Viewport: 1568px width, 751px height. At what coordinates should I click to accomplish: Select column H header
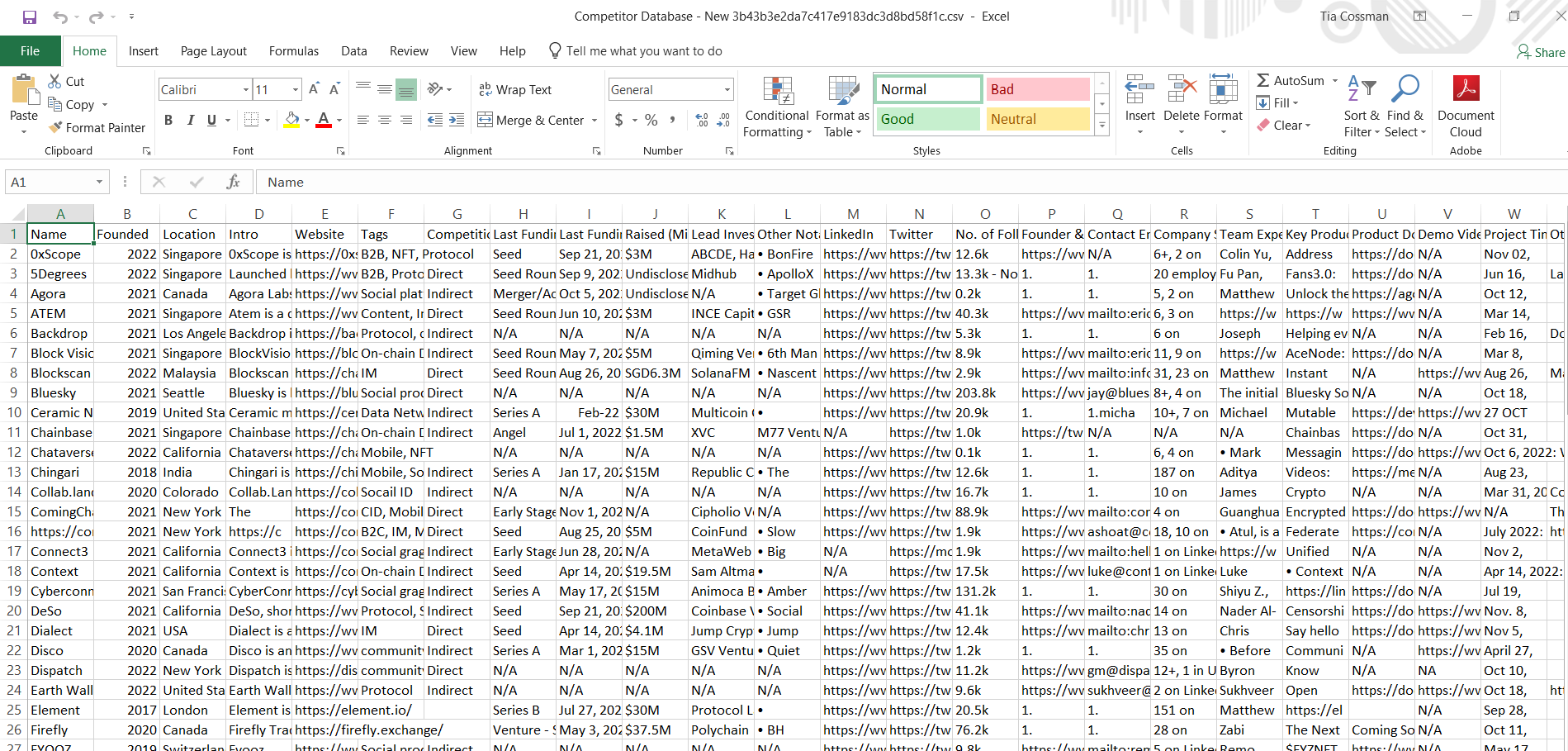point(523,214)
